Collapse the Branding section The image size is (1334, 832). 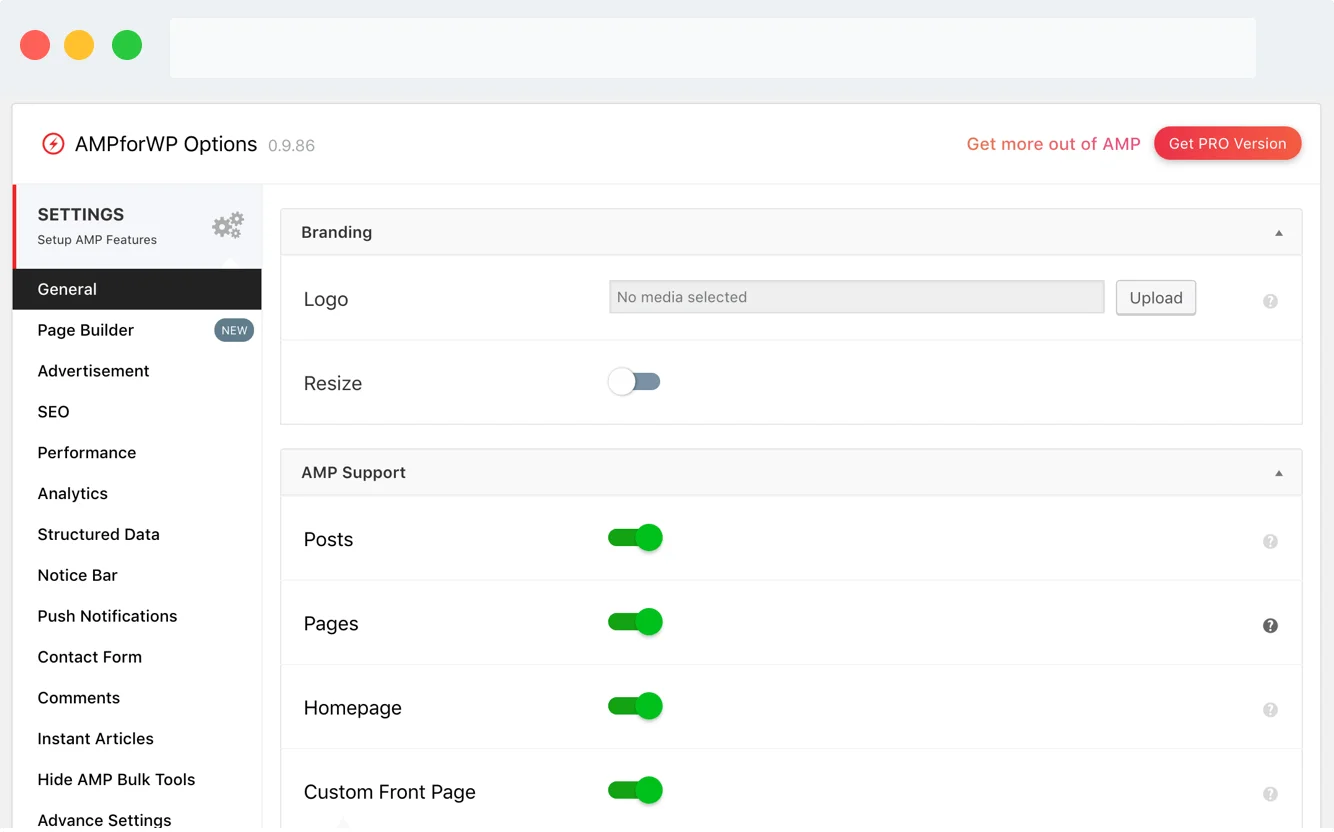(x=1278, y=231)
